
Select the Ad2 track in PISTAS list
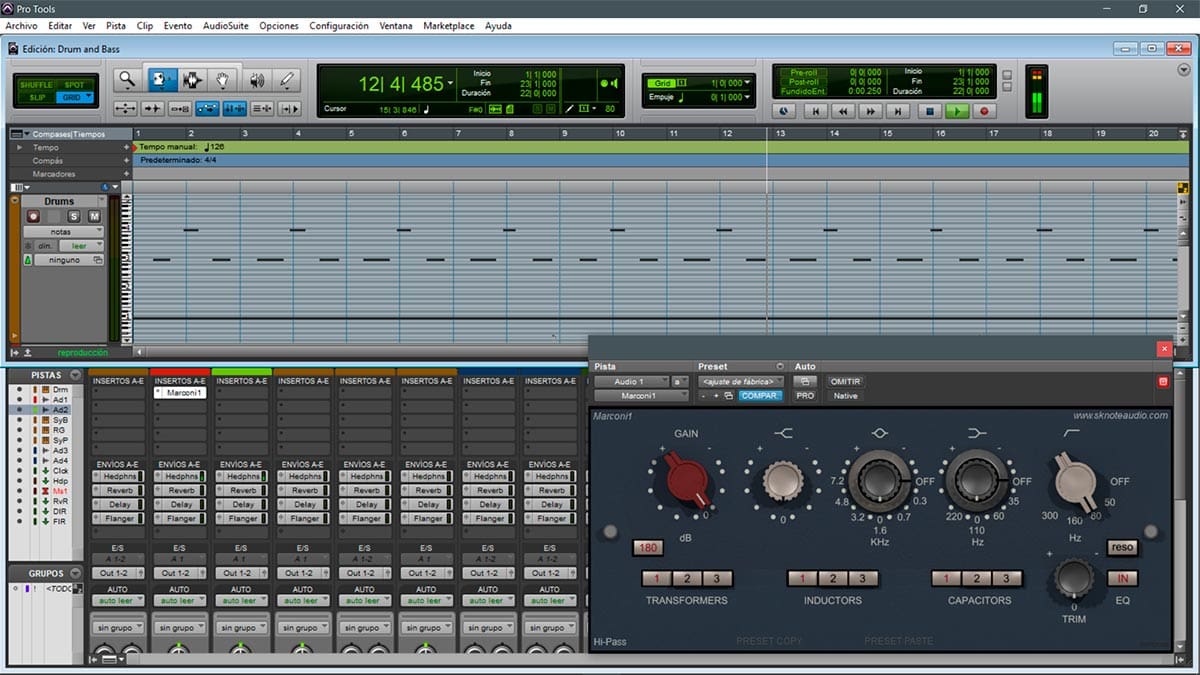coord(60,410)
